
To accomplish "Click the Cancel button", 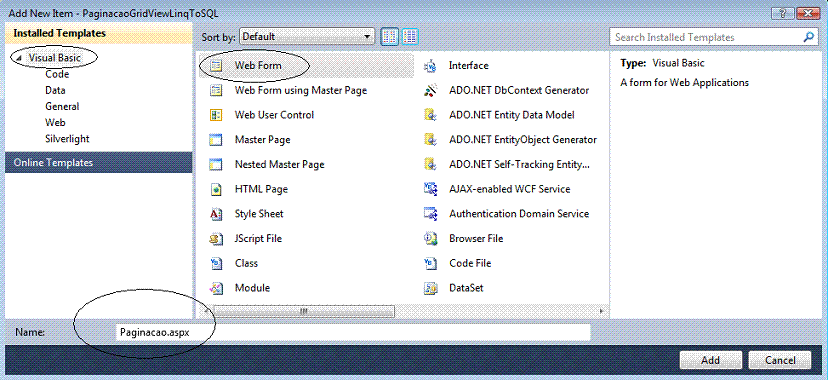I will point(780,360).
